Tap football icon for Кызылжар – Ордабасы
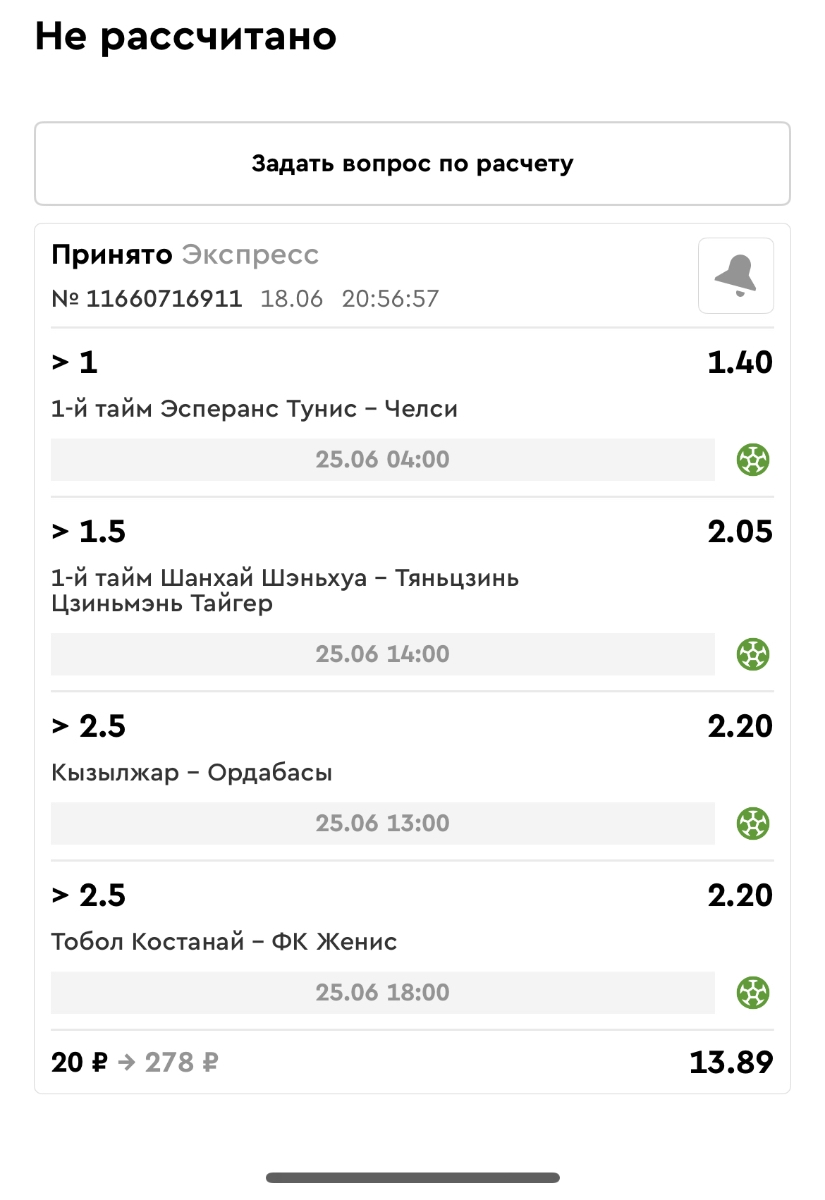The image size is (825, 1200). pyautogui.click(x=752, y=823)
